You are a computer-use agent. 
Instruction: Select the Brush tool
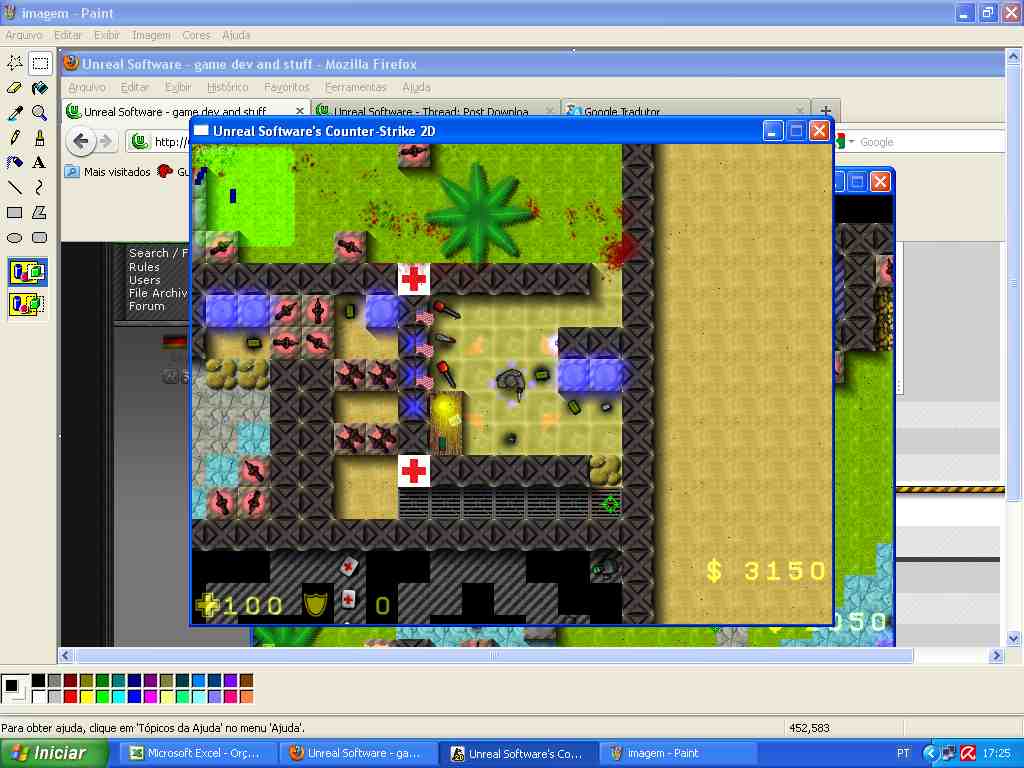[40, 137]
